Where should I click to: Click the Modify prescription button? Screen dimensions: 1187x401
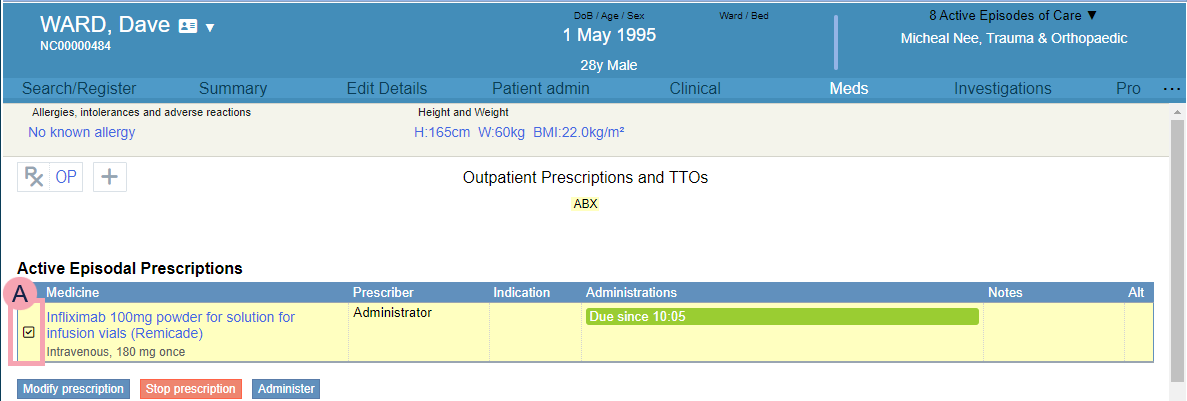tap(73, 389)
